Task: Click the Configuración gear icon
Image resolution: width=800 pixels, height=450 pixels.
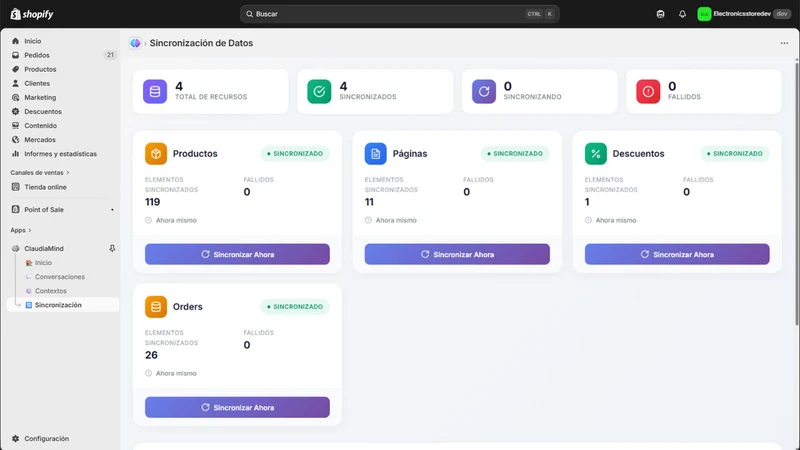Action: (x=15, y=438)
